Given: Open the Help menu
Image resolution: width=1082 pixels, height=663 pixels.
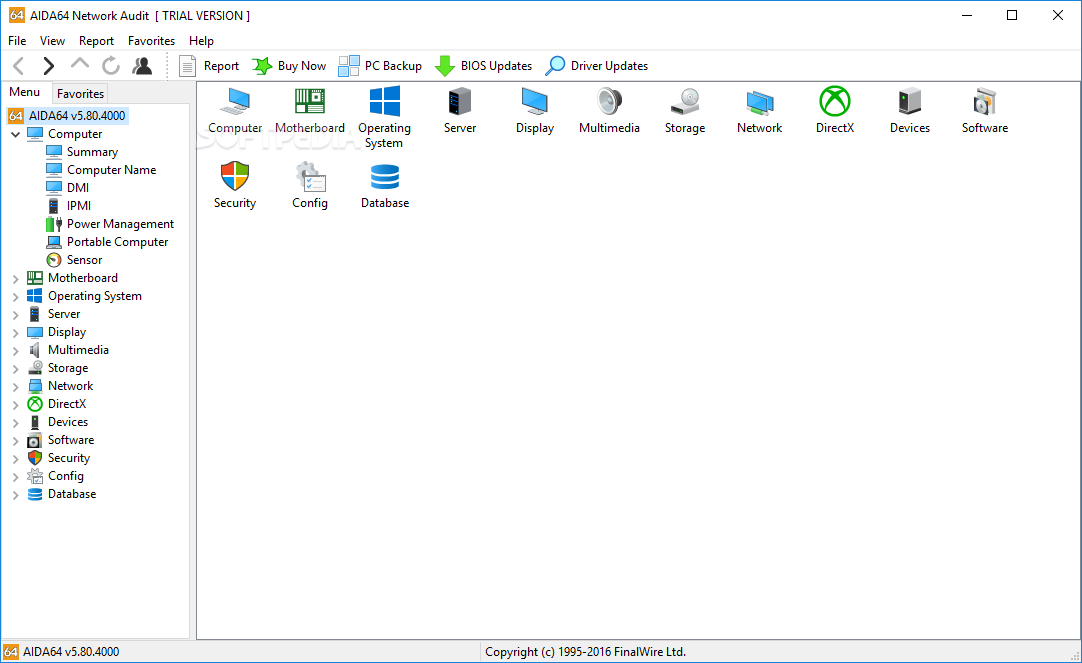Looking at the screenshot, I should pos(201,41).
